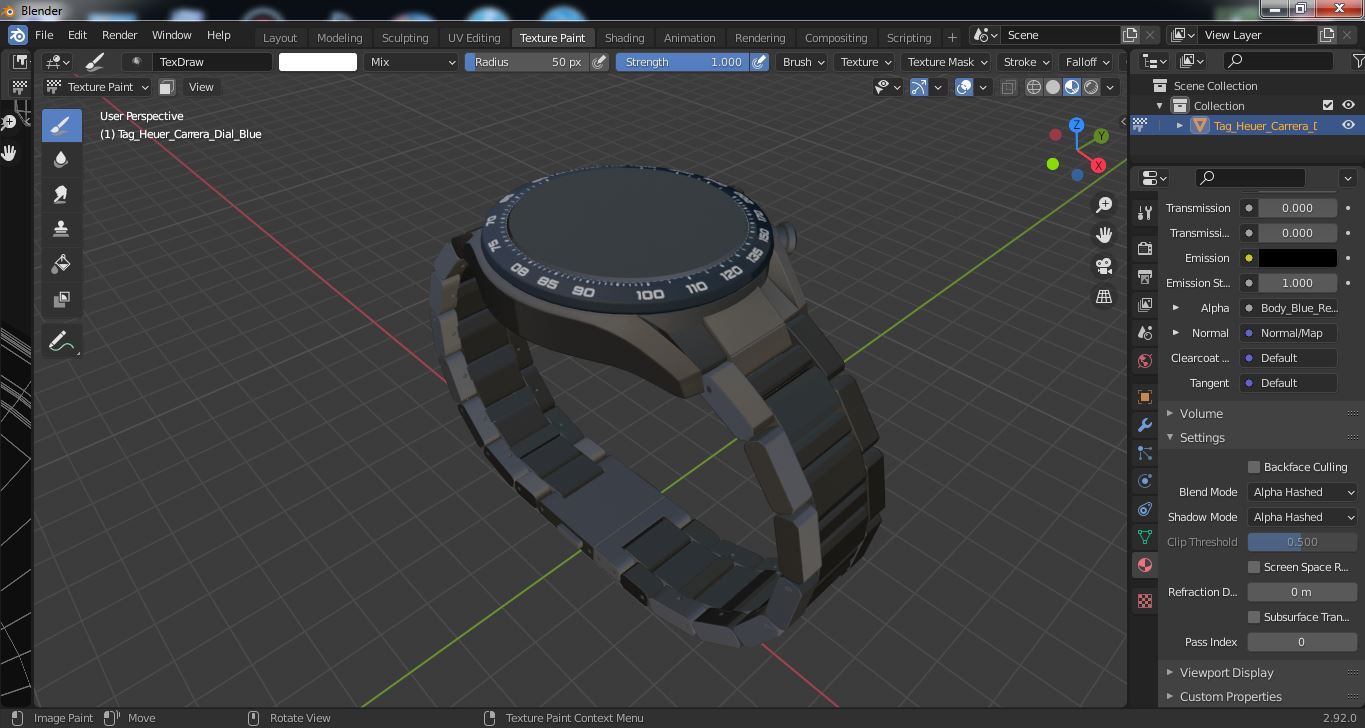
Task: Select the Annotate tool
Action: pyautogui.click(x=61, y=342)
